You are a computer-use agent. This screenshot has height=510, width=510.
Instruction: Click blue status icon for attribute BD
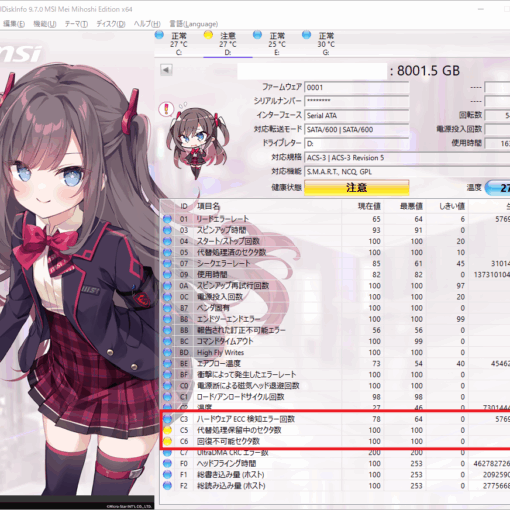coord(167,352)
